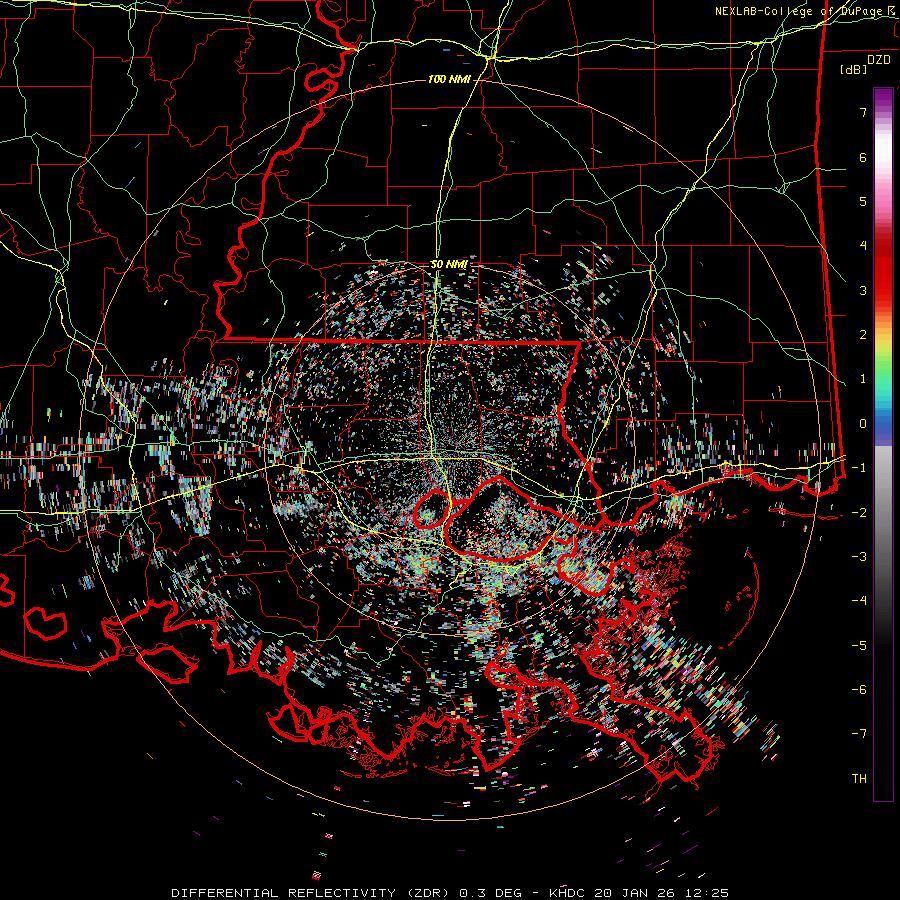Click the 3 value on color scale

pos(863,290)
